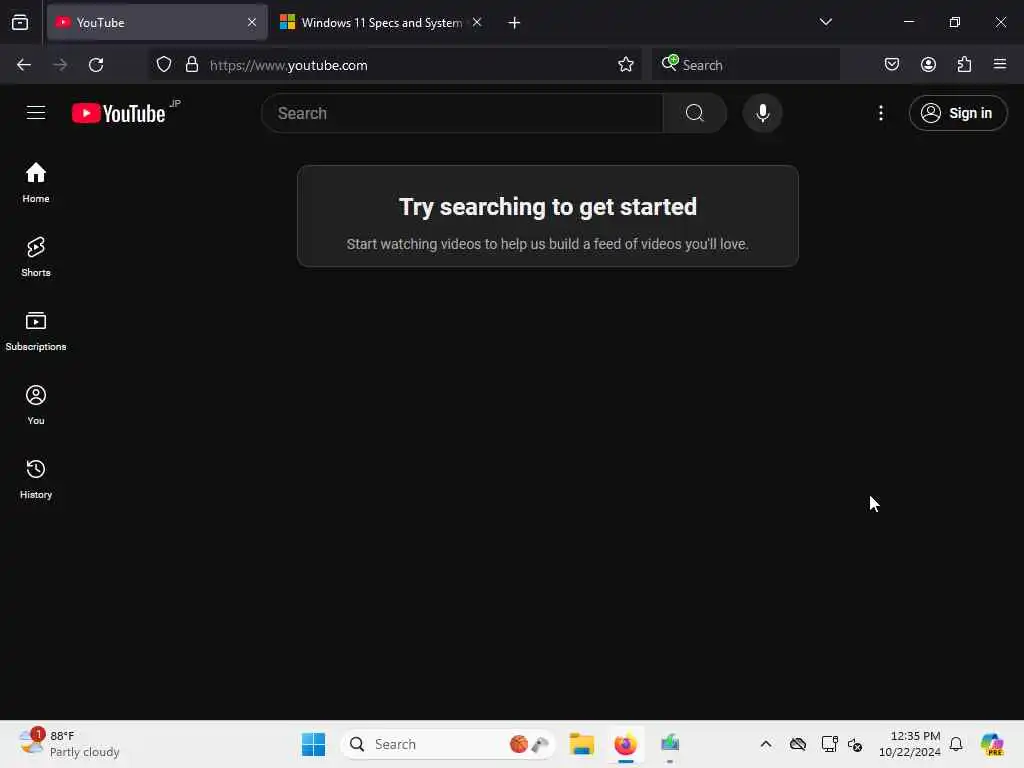This screenshot has width=1024, height=768.
Task: Open Subscriptions in the sidebar
Action: (x=36, y=331)
